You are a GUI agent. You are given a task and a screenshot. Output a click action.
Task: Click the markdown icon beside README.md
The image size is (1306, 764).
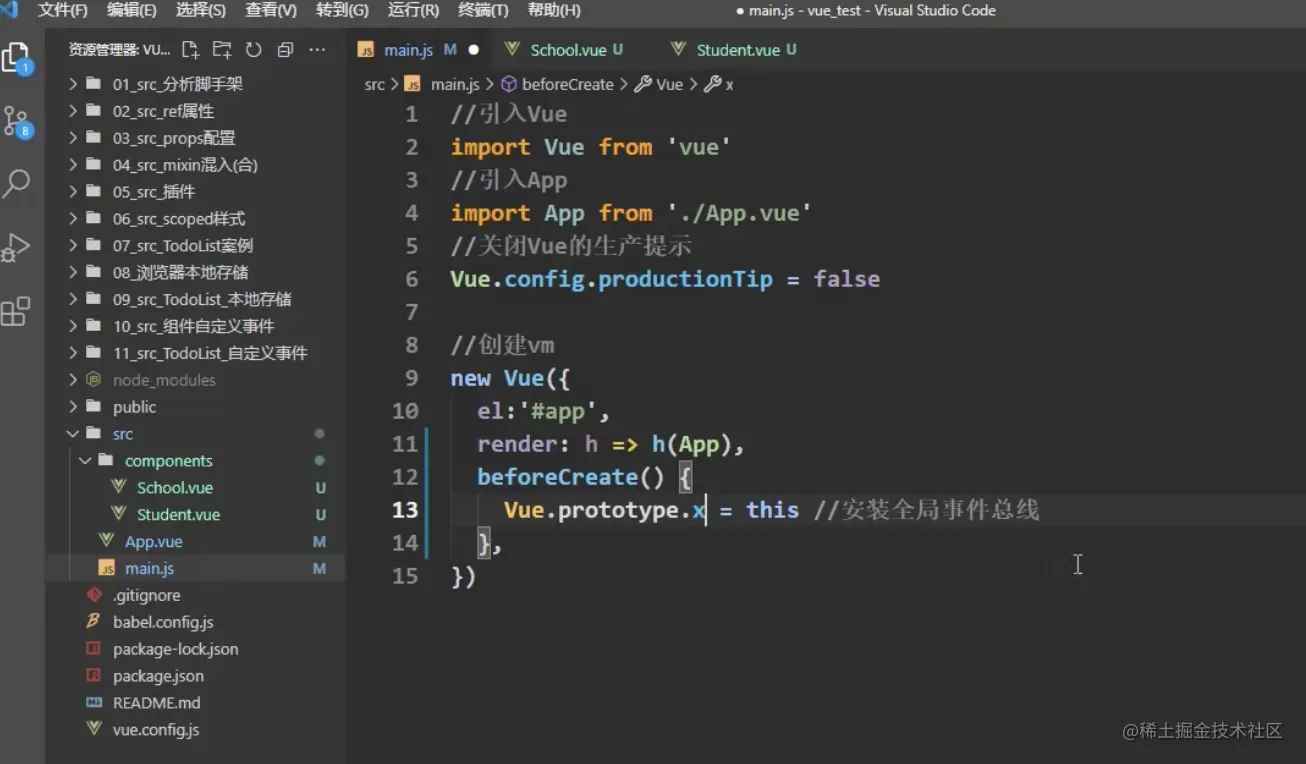click(94, 703)
